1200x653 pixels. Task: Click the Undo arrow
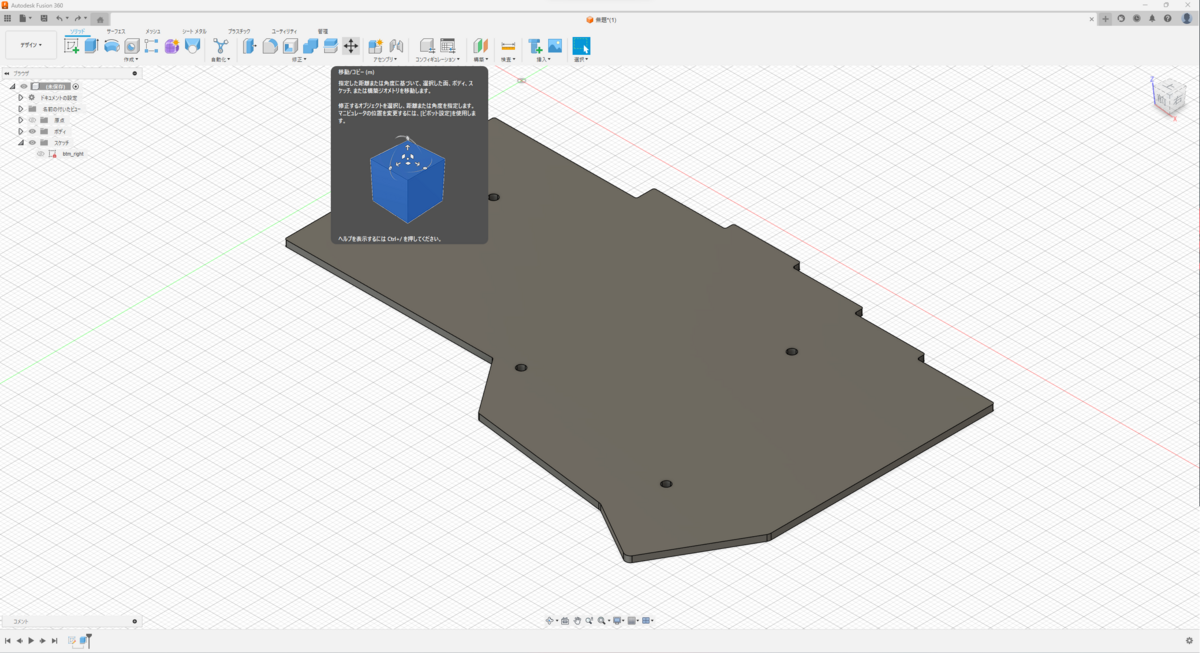point(59,18)
